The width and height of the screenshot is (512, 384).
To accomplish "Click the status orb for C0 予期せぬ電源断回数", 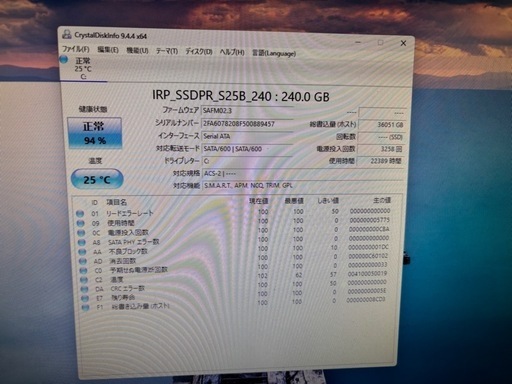I will pyautogui.click(x=84, y=271).
